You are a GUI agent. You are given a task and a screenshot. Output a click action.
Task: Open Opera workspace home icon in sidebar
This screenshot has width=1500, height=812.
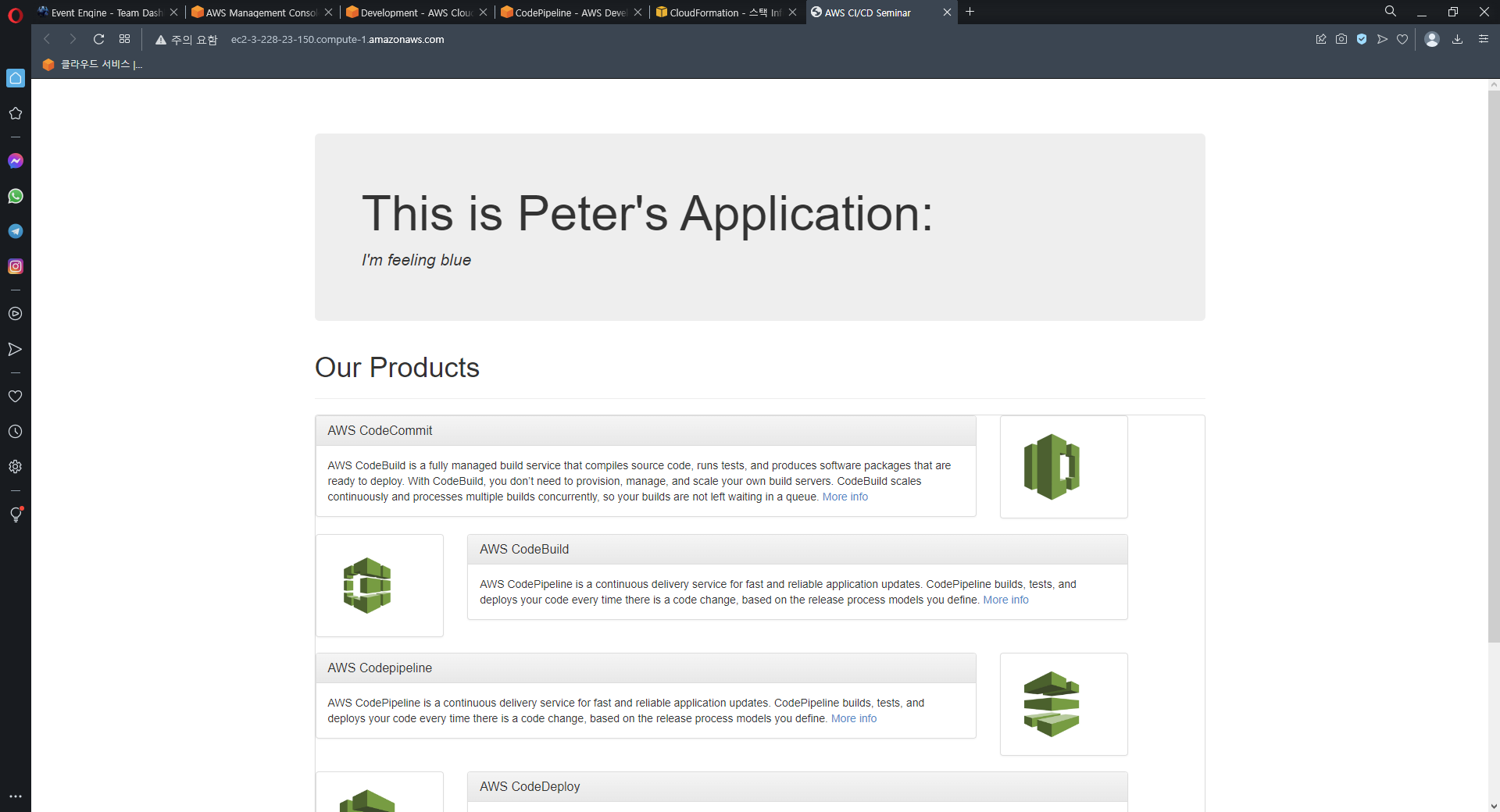tap(16, 78)
